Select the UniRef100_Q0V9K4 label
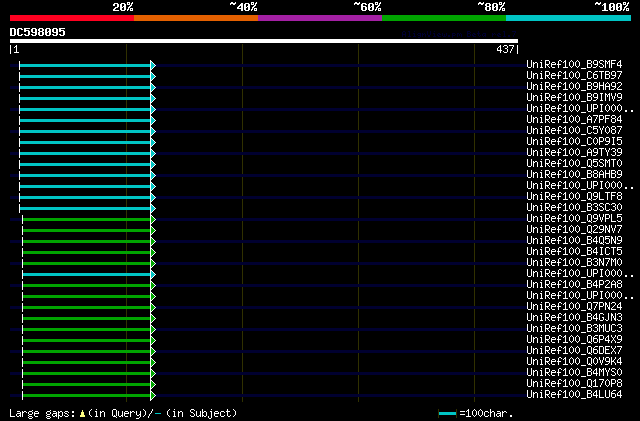The image size is (640, 421). pyautogui.click(x=574, y=362)
